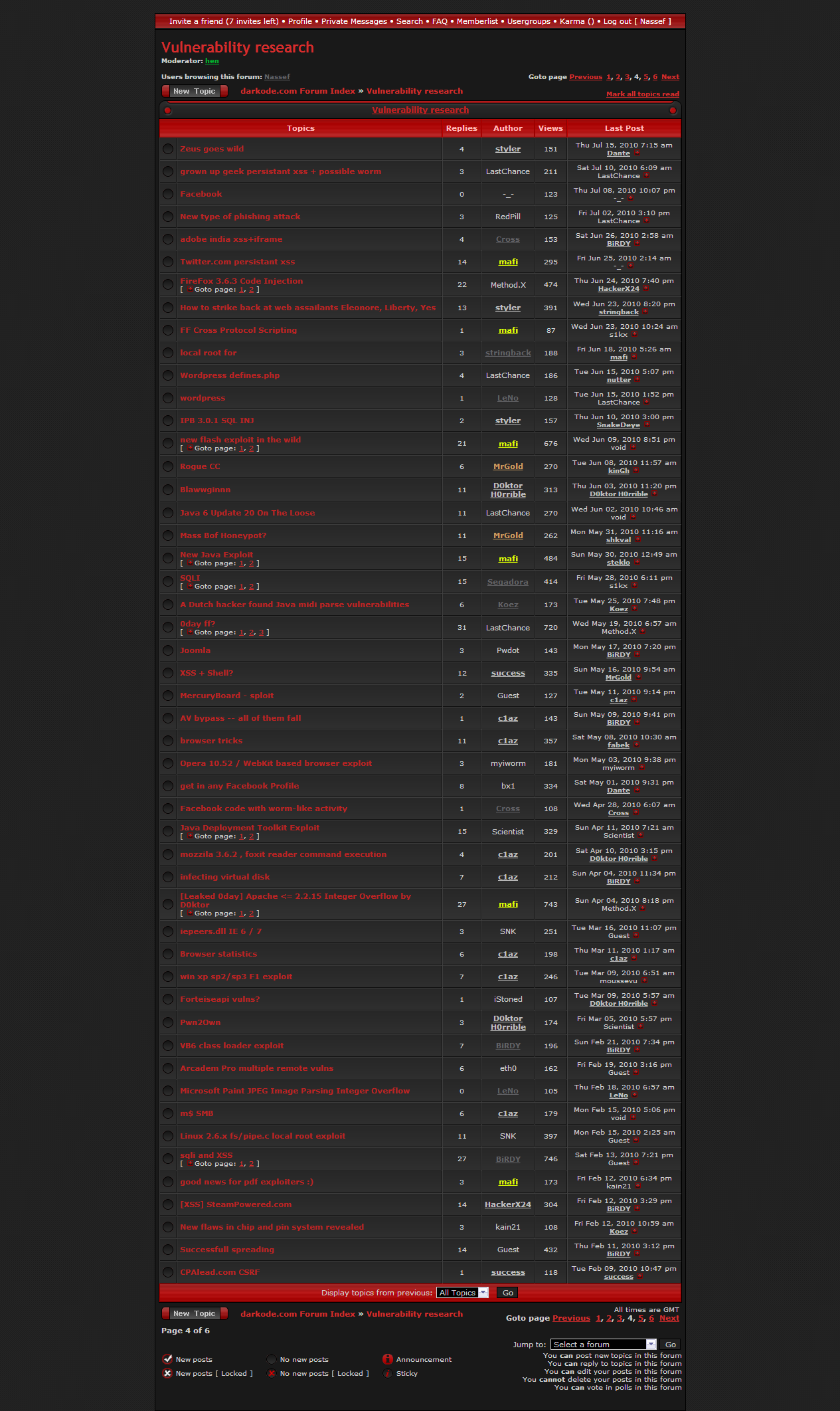Click Mark all topics read link
This screenshot has width=840, height=1411.
click(642, 94)
